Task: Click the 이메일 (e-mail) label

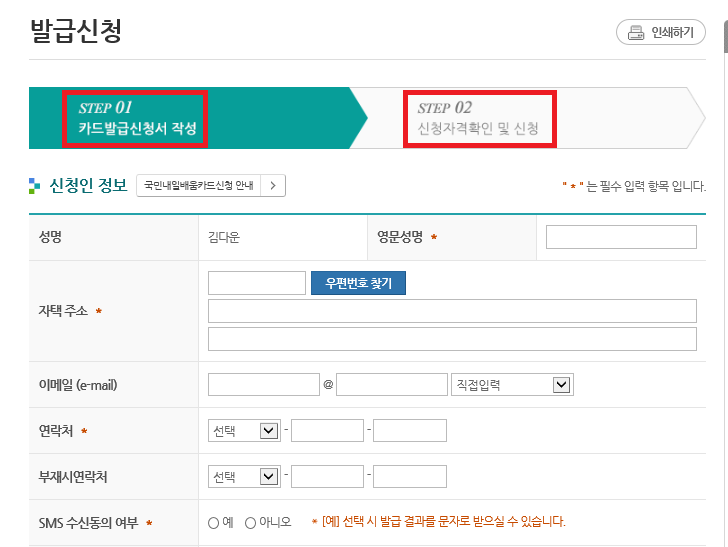Action: pyautogui.click(x=78, y=384)
